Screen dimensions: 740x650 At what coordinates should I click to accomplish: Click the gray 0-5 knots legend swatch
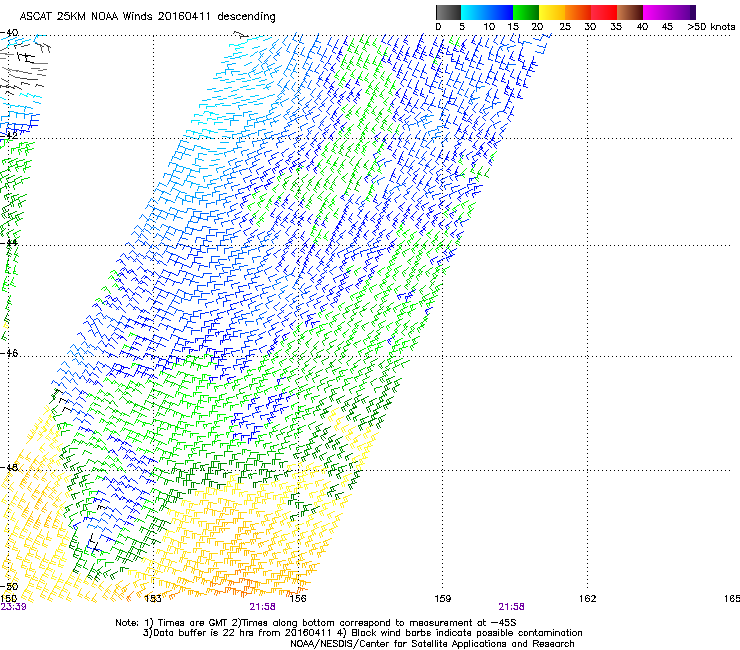(x=448, y=12)
